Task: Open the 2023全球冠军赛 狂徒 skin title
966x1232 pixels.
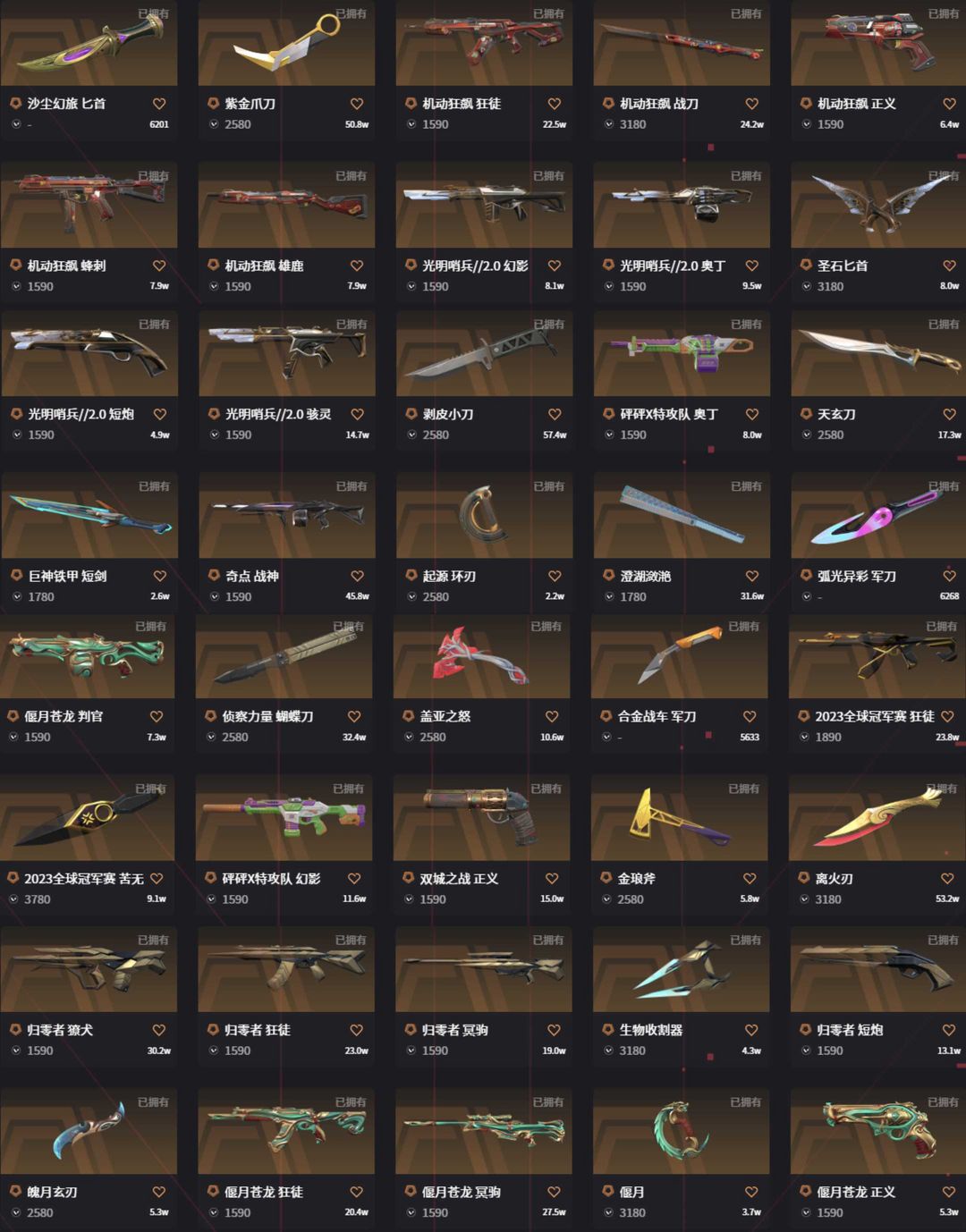Action: coord(875,716)
